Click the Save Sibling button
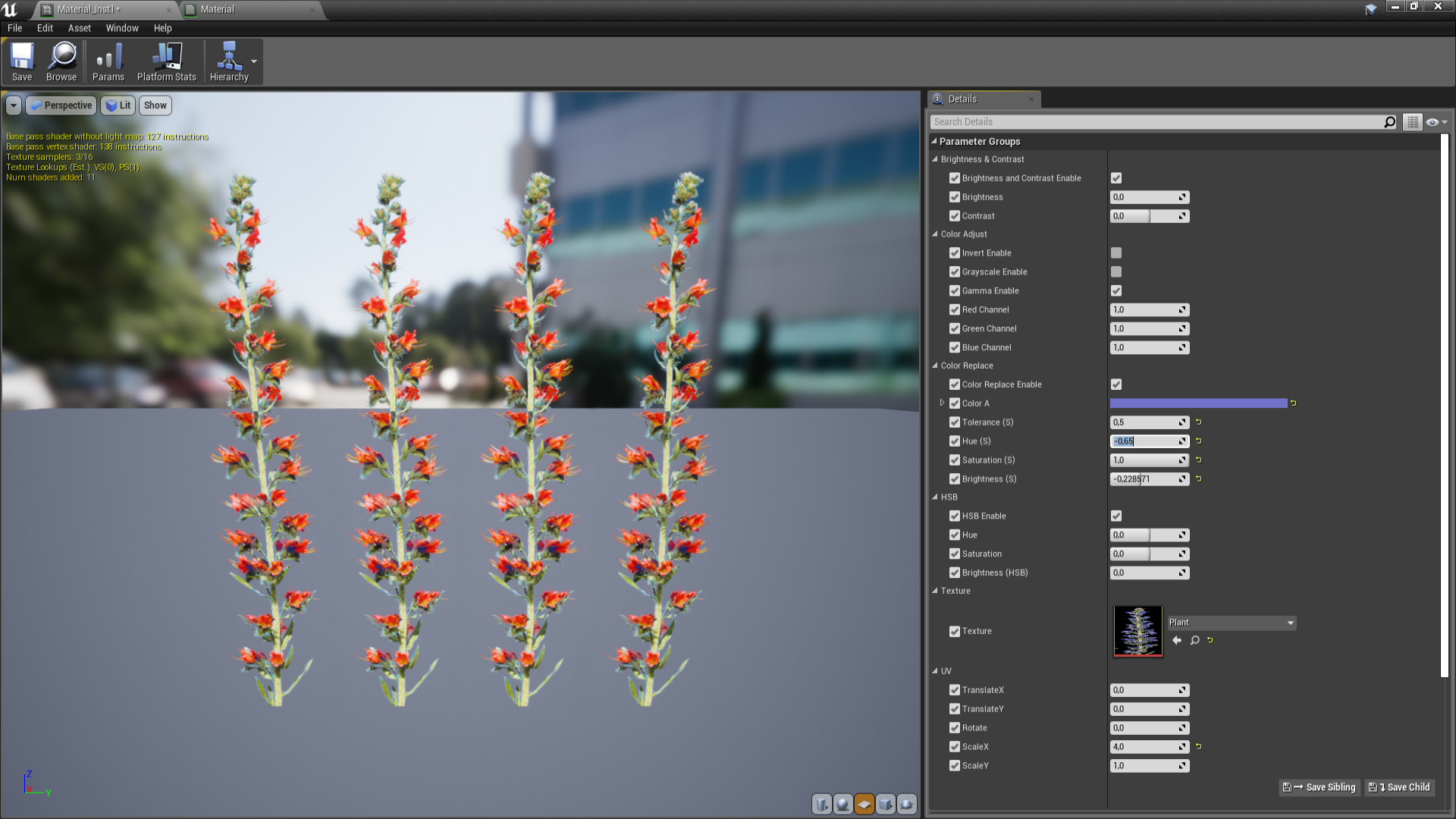 tap(1319, 787)
